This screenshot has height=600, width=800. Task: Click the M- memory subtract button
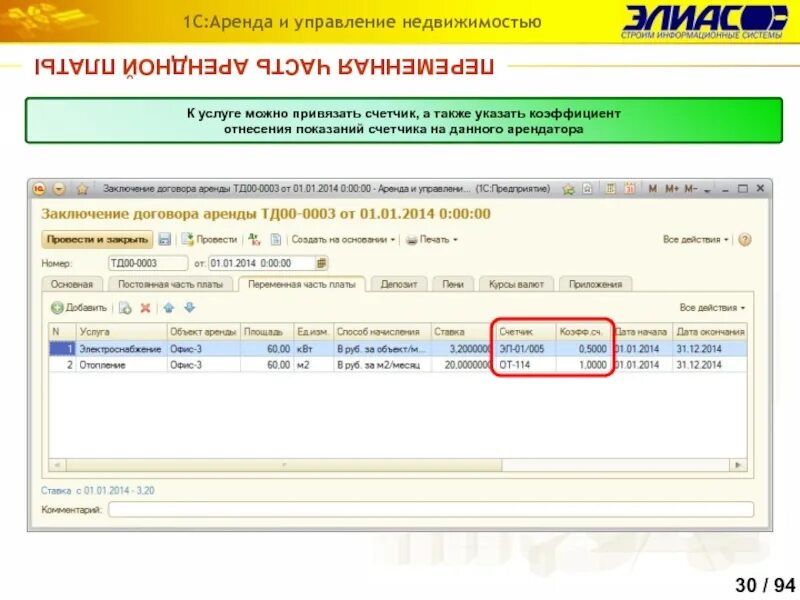tap(691, 189)
